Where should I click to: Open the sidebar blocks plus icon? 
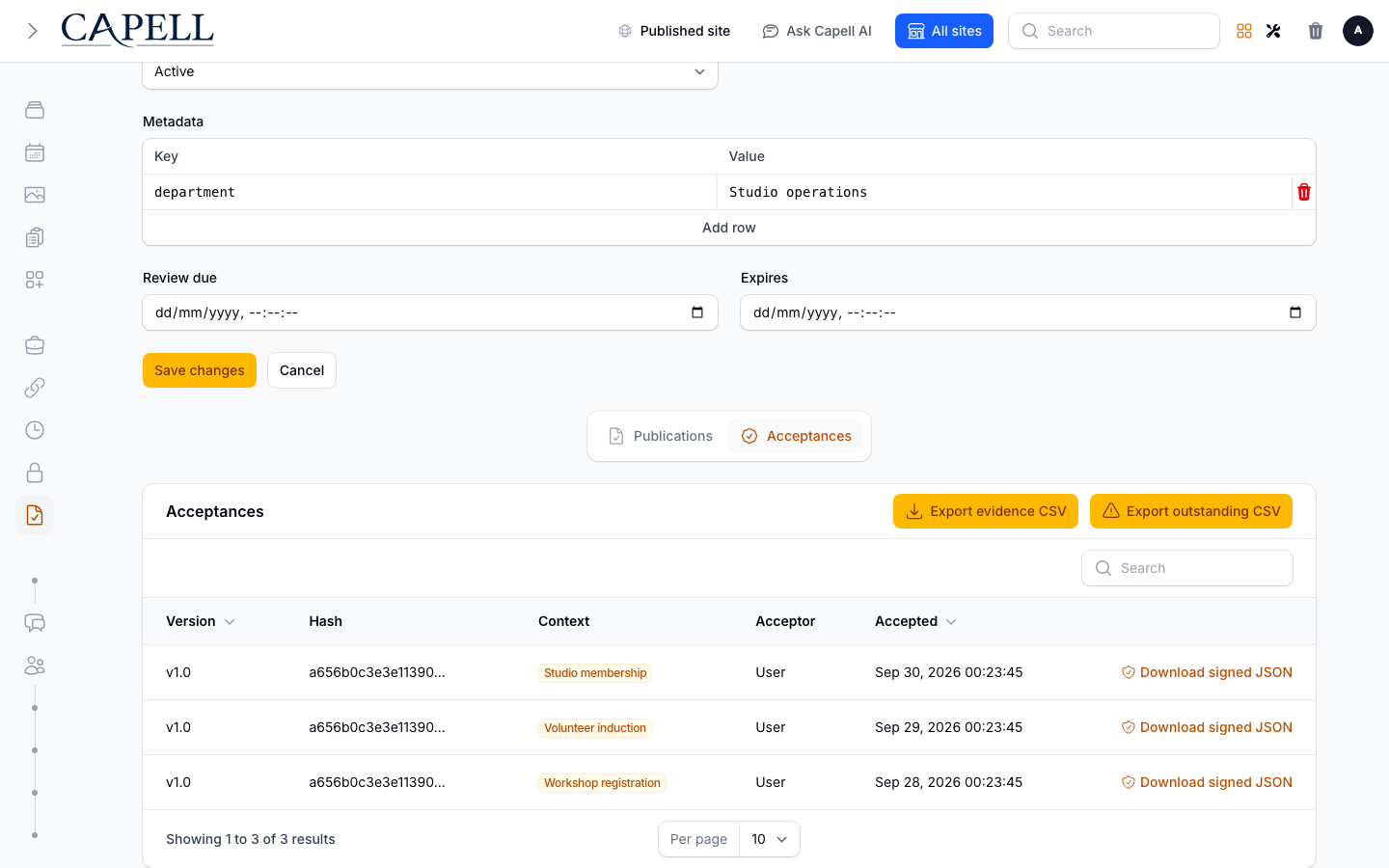tap(35, 280)
